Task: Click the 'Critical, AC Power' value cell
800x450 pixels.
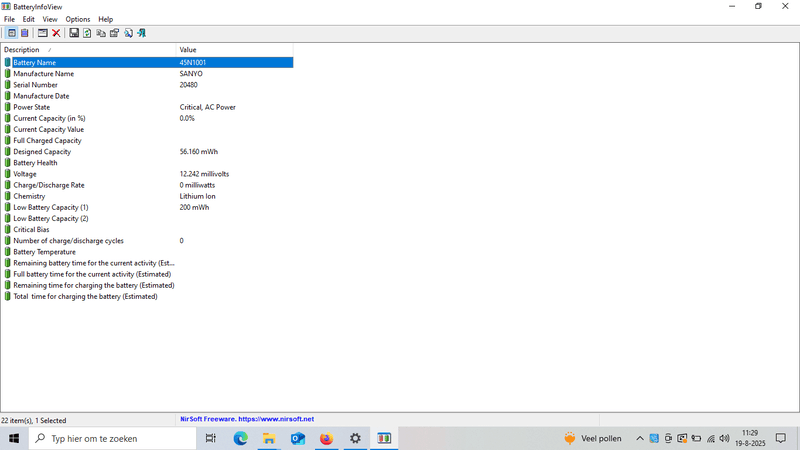Action: click(x=208, y=107)
